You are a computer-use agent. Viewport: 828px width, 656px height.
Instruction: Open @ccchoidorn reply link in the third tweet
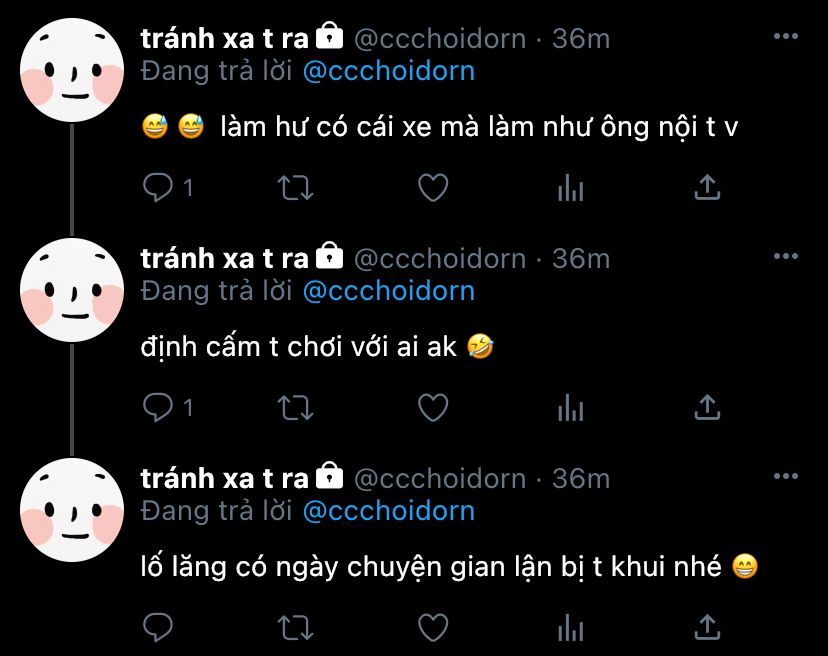coord(389,511)
